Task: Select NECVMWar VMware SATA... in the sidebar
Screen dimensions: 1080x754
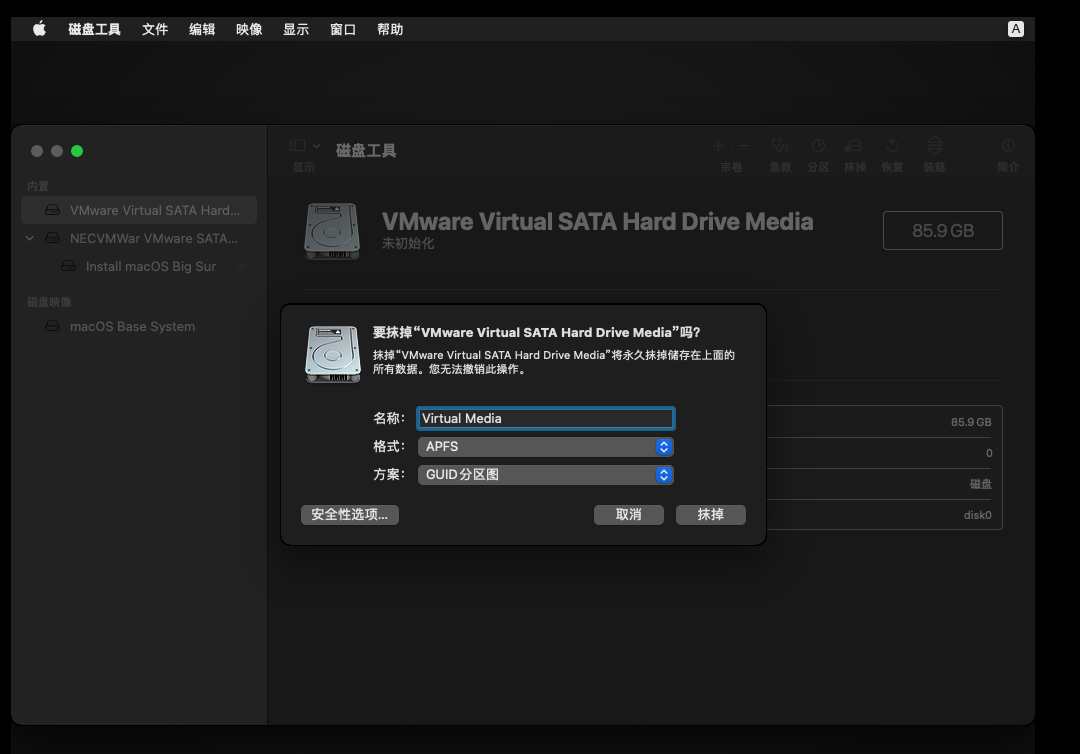Action: [x=139, y=238]
